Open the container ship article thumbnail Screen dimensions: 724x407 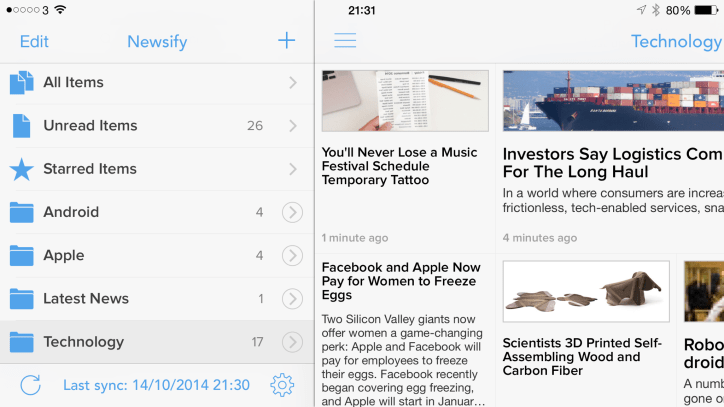[612, 101]
